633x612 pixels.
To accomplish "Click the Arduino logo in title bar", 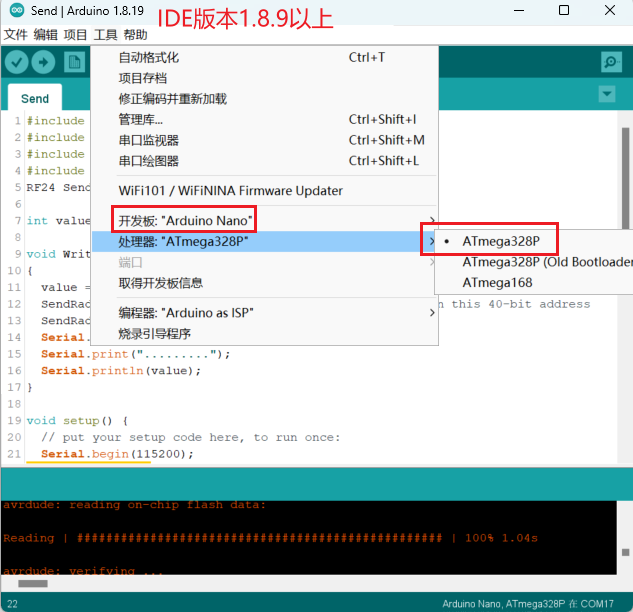I will click(17, 10).
